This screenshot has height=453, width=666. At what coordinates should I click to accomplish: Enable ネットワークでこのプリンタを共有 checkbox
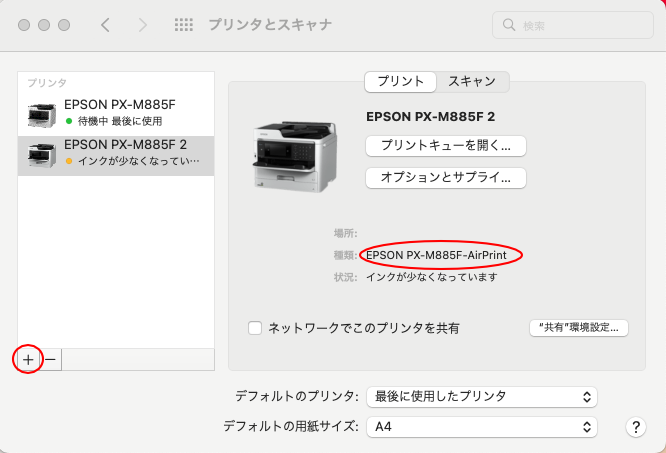255,328
